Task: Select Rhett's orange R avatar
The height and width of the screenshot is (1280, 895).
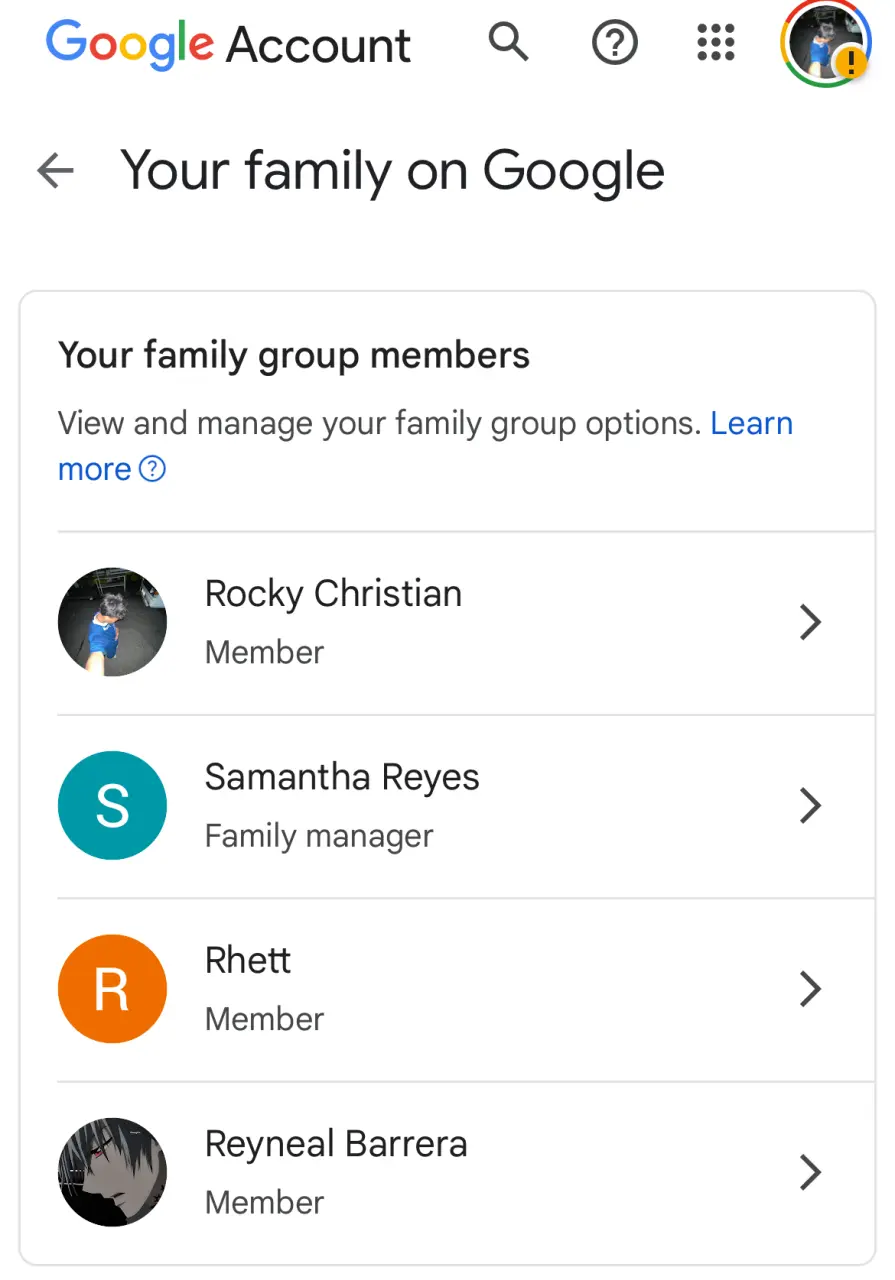Action: 112,988
